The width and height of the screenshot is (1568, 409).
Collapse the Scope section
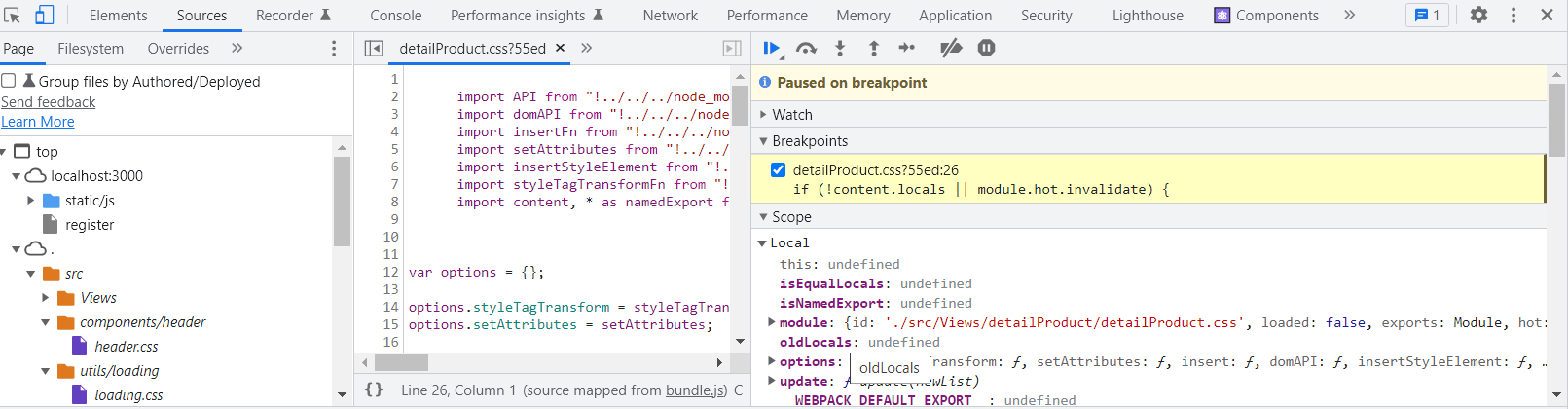click(791, 216)
